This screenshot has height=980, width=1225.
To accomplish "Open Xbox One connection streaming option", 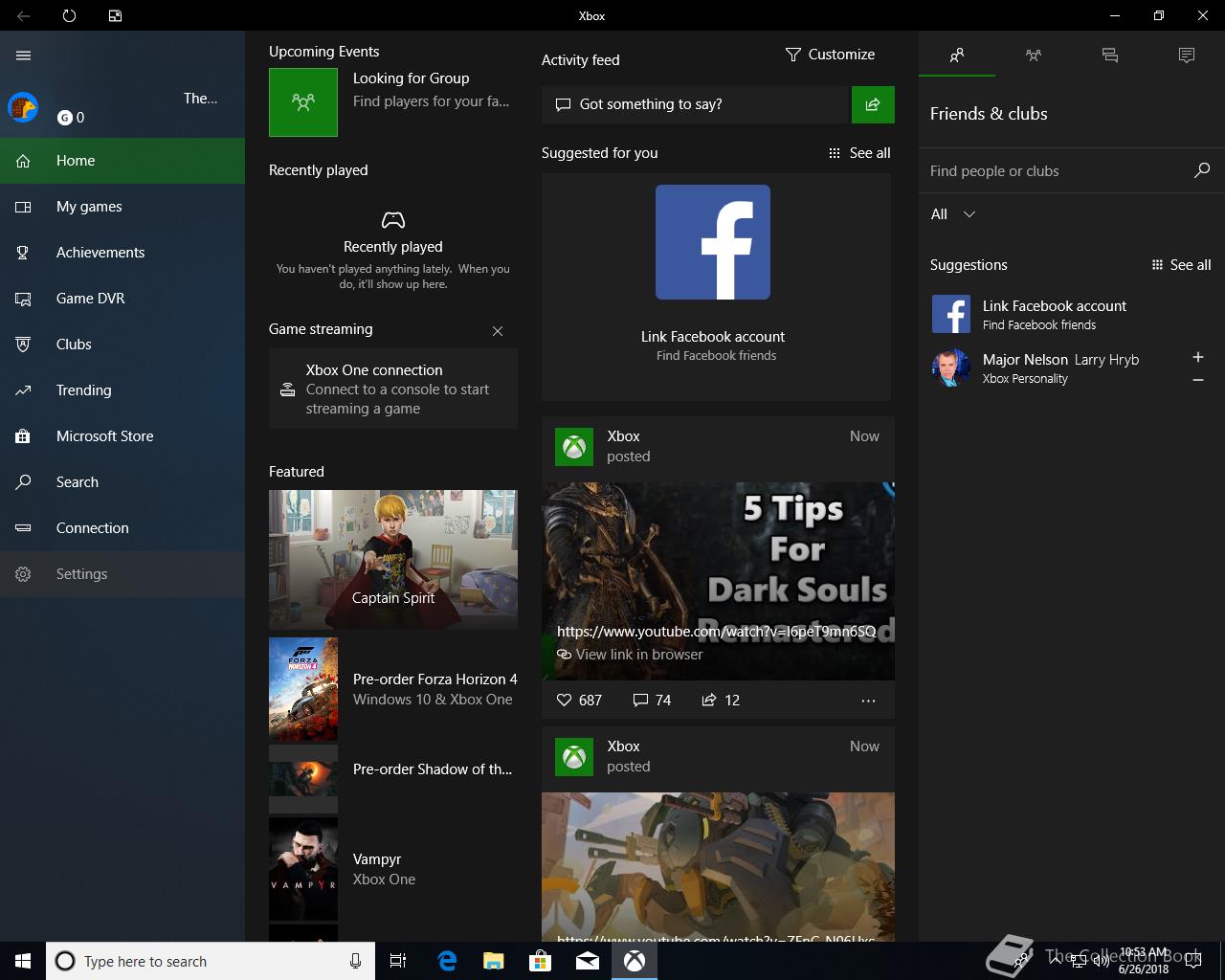I will (393, 389).
